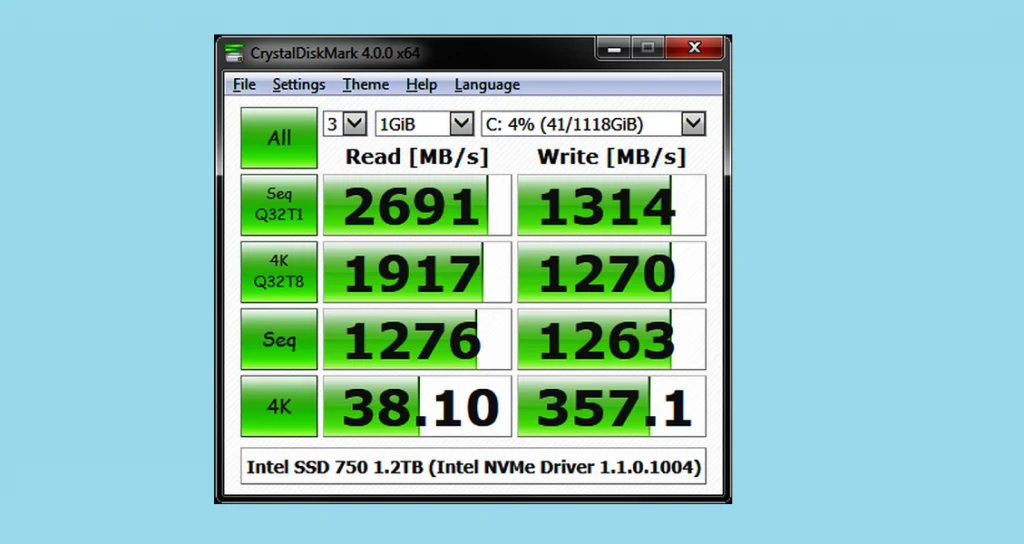Close the CrystalDiskMark window
This screenshot has width=1024, height=544.
click(x=695, y=48)
